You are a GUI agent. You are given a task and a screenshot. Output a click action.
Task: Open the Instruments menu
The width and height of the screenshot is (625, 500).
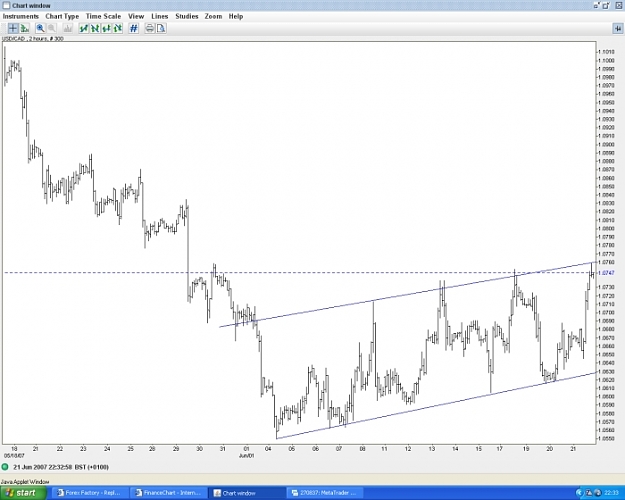[x=21, y=16]
